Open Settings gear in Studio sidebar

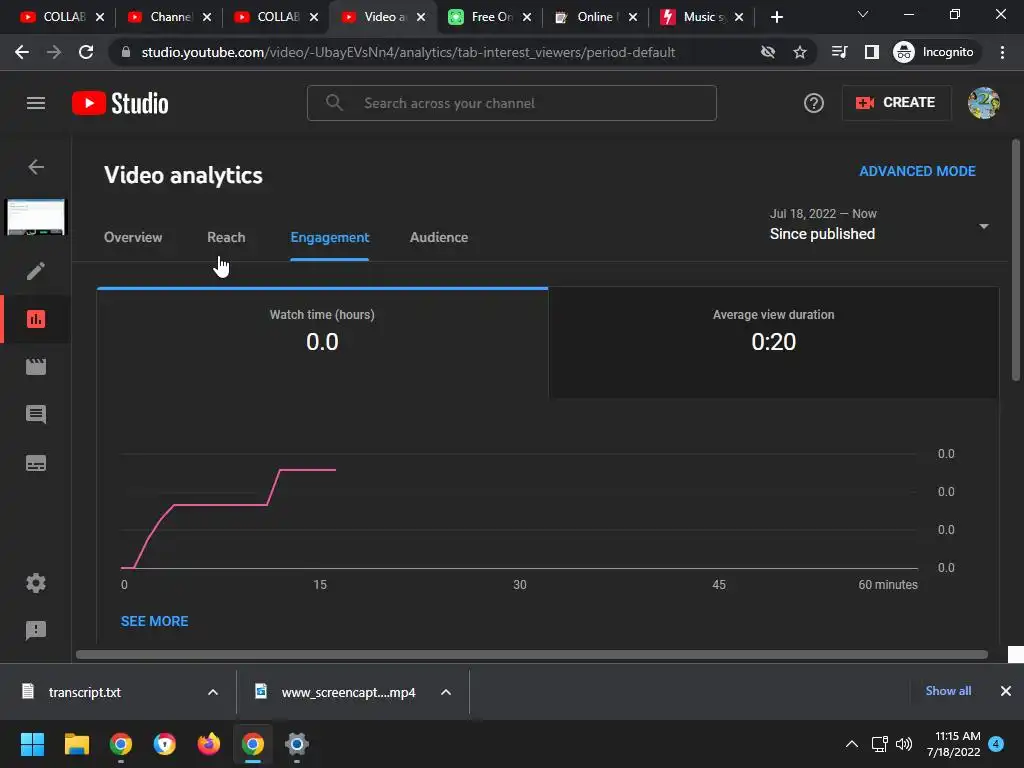tap(36, 583)
